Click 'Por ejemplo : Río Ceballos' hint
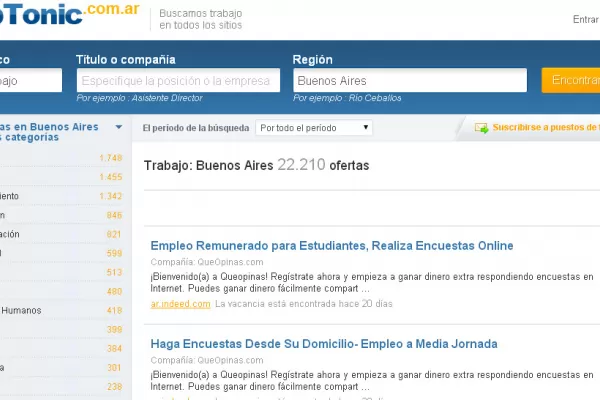 pyautogui.click(x=347, y=98)
